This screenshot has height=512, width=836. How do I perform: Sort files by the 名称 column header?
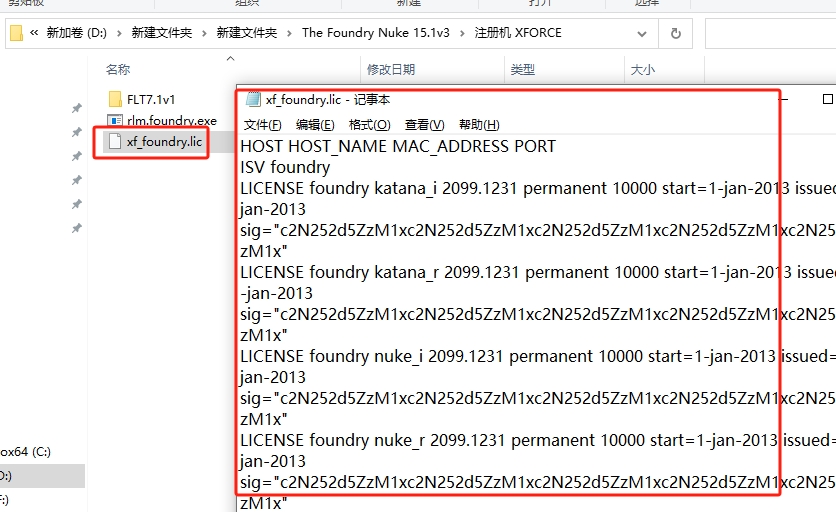click(118, 70)
